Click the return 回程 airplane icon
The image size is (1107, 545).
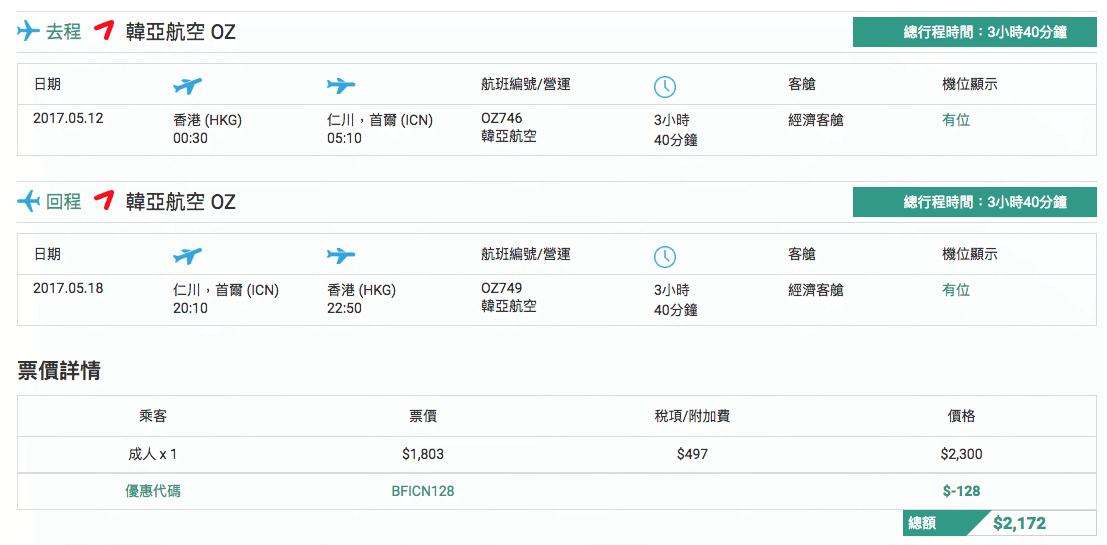[x=28, y=202]
